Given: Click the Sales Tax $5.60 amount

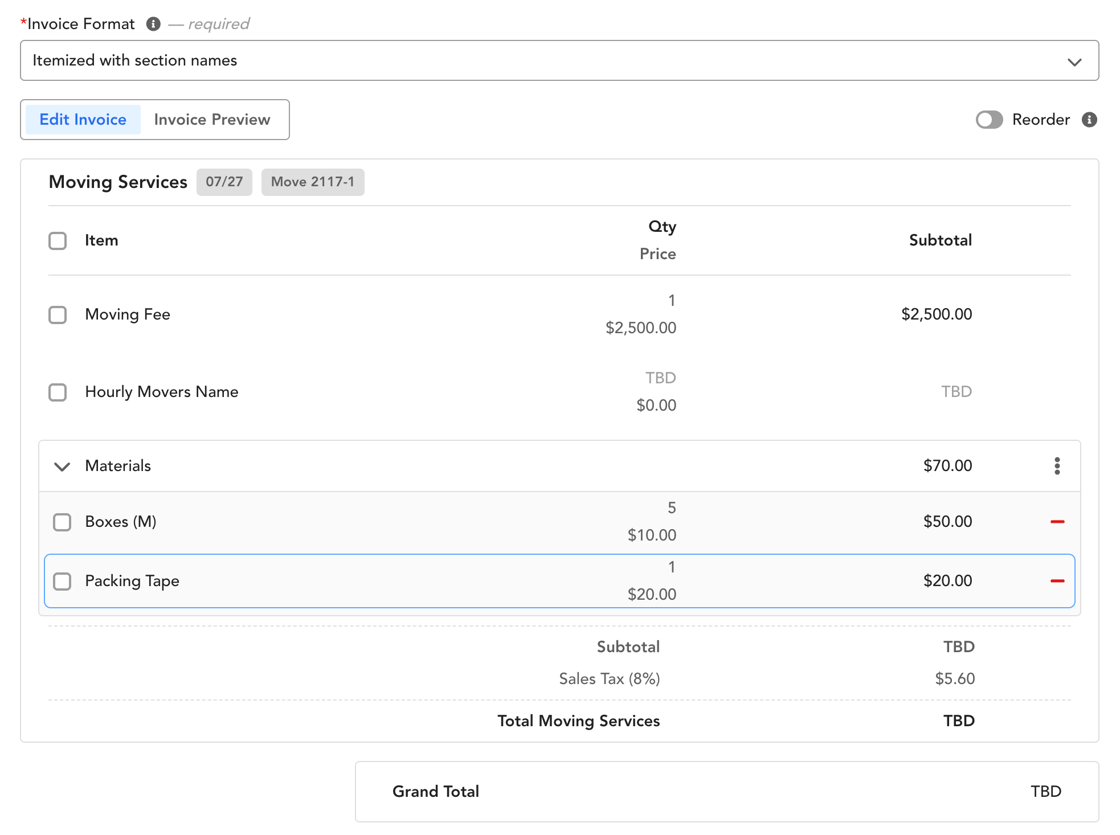Looking at the screenshot, I should tap(955, 679).
